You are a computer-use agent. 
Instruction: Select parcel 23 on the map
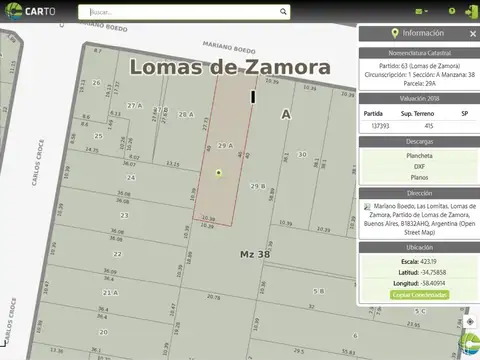point(124,215)
